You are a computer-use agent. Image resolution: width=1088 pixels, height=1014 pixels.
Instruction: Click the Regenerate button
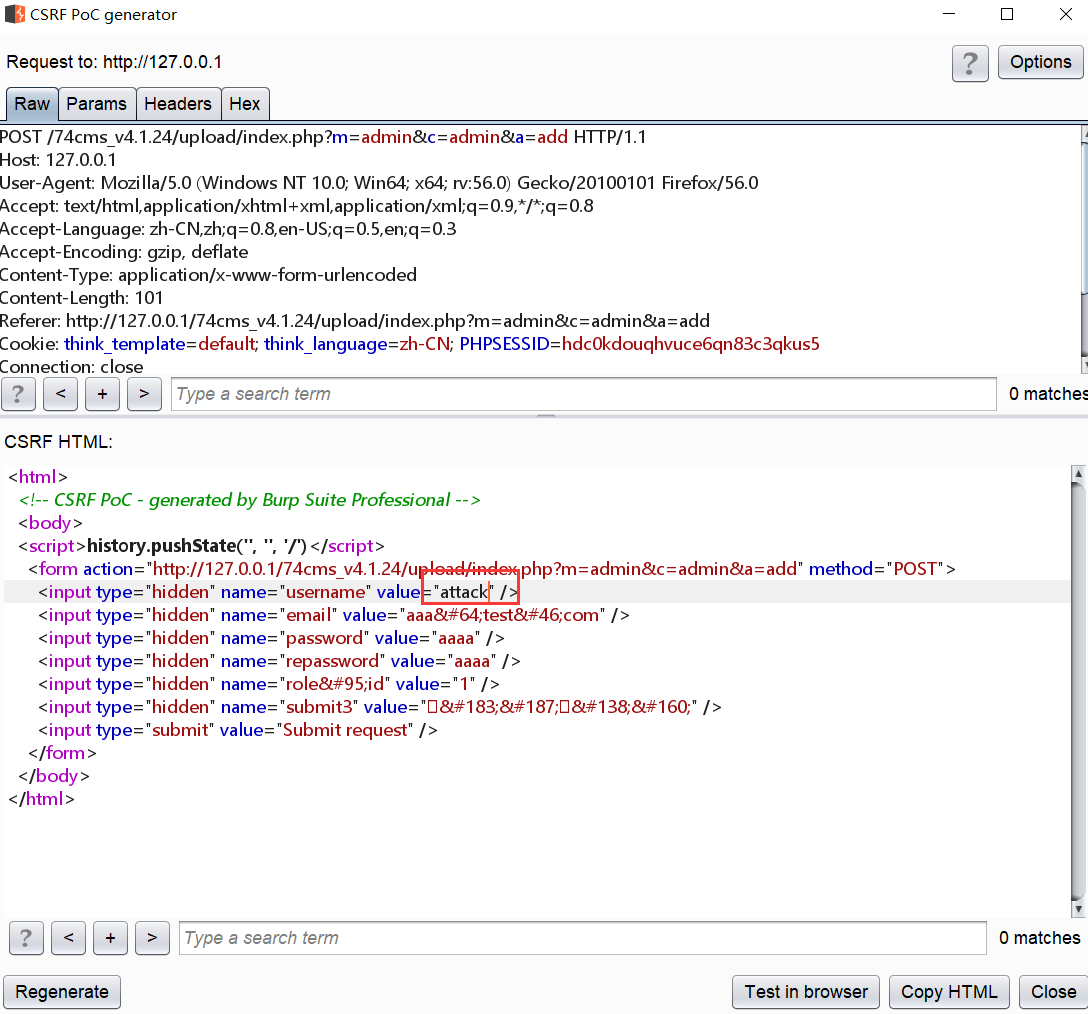[x=62, y=992]
